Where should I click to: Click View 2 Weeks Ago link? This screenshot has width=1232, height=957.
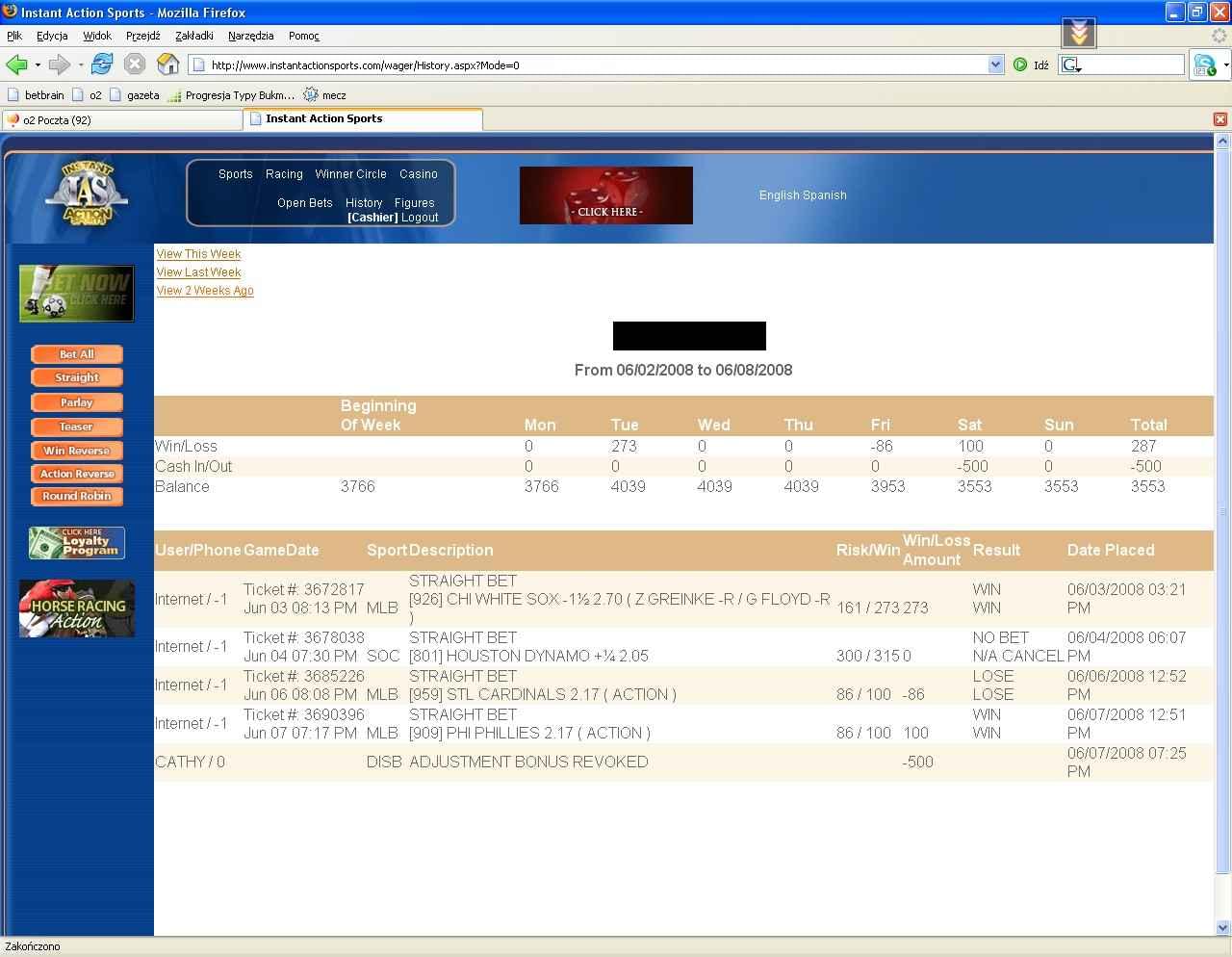coord(205,291)
